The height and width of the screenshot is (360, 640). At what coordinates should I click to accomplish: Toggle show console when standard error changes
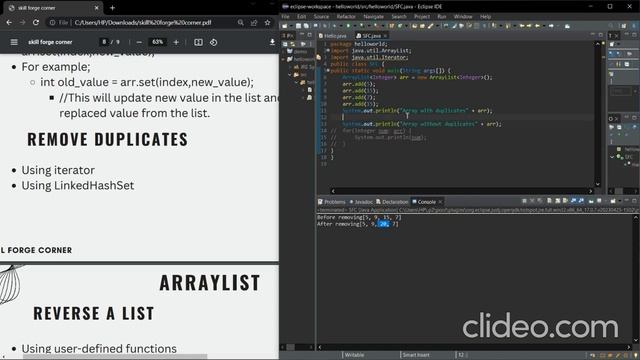[x=581, y=201]
